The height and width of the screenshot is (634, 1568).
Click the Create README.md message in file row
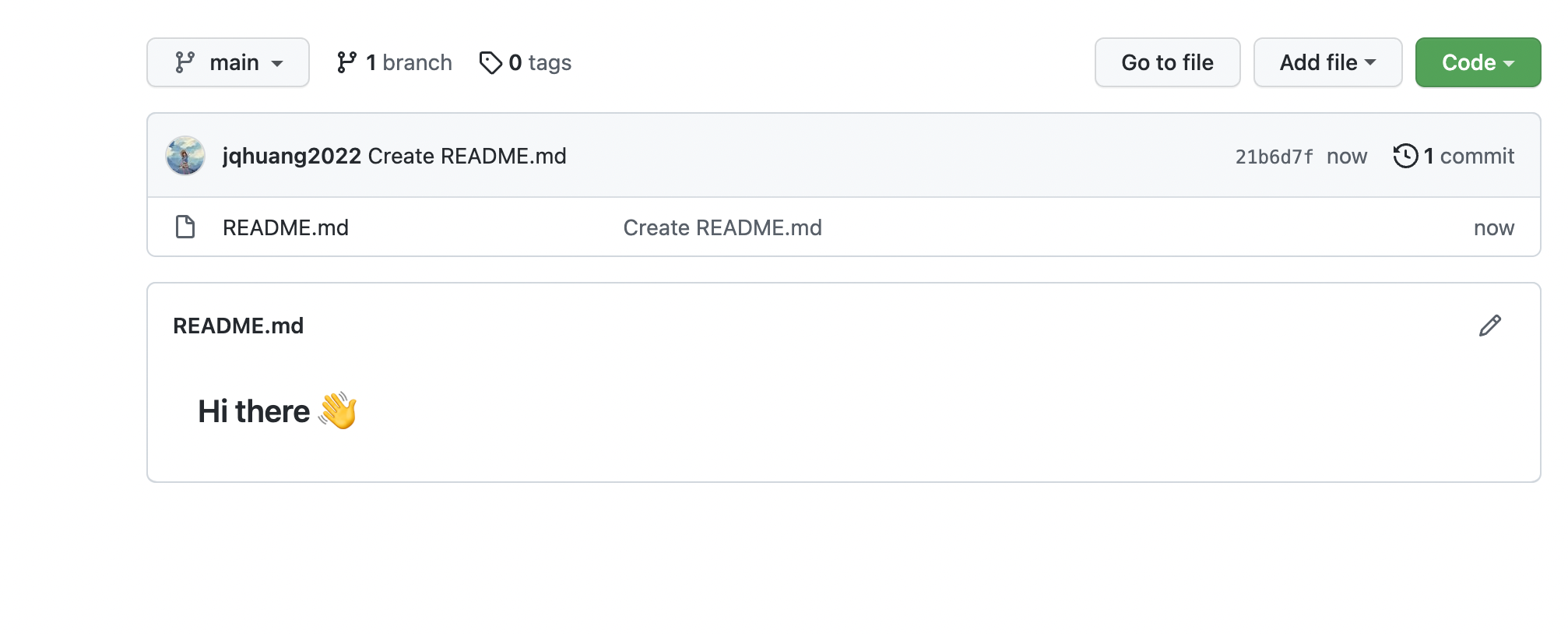722,227
